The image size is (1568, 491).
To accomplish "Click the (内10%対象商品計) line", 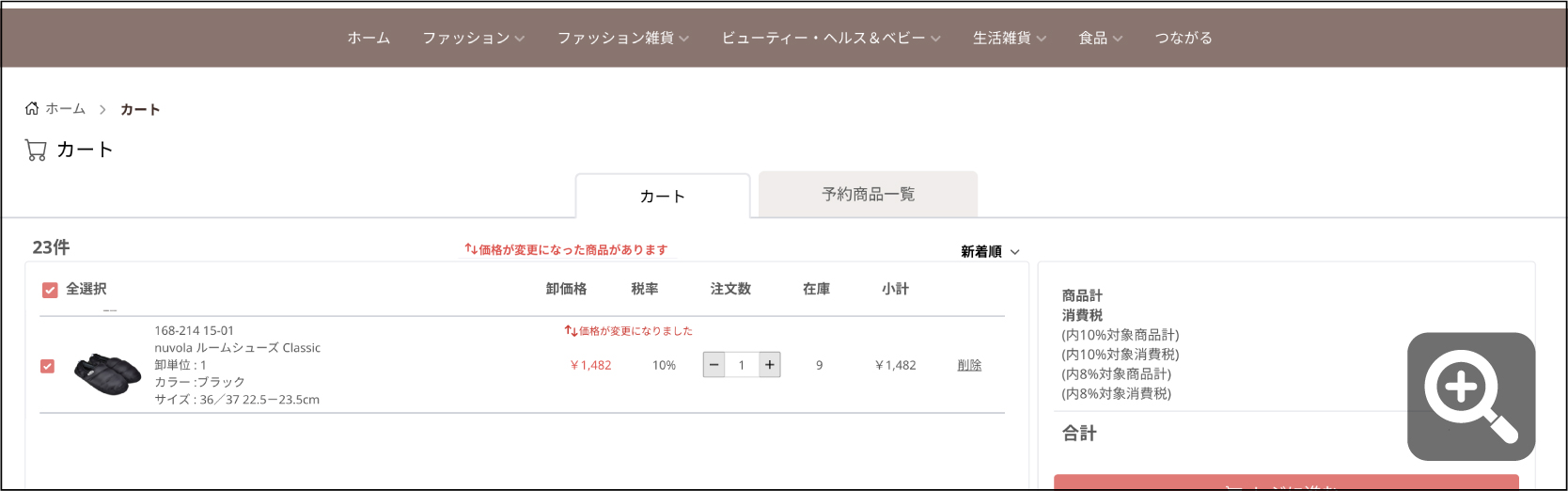I will 1121,335.
